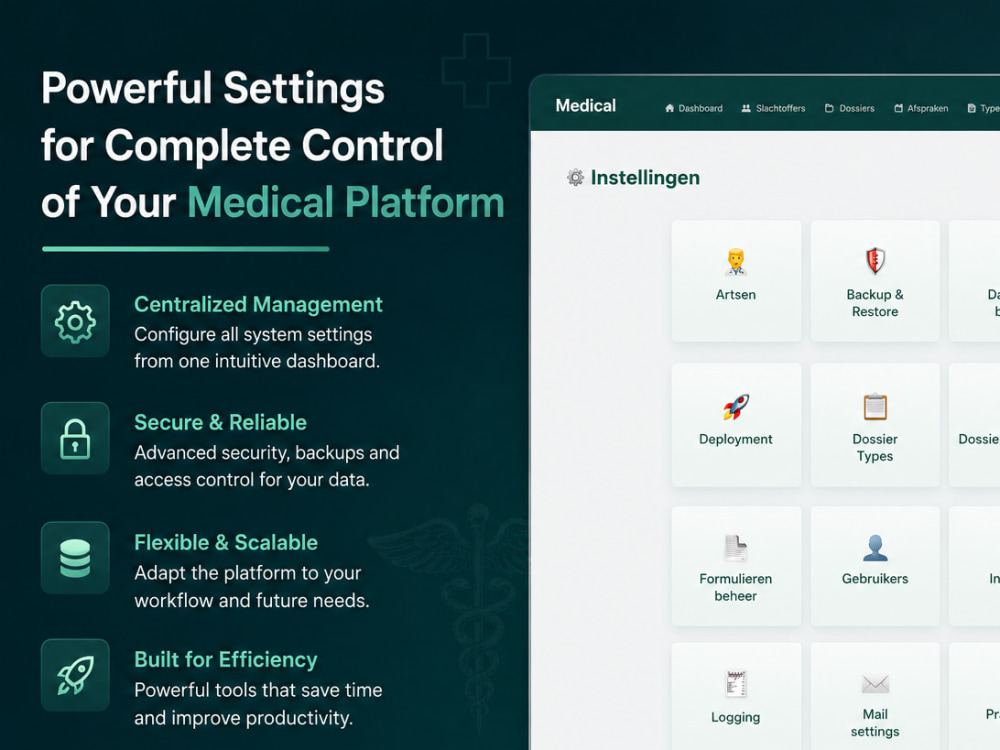
Task: Open the Gebruikers user icon
Action: click(875, 548)
